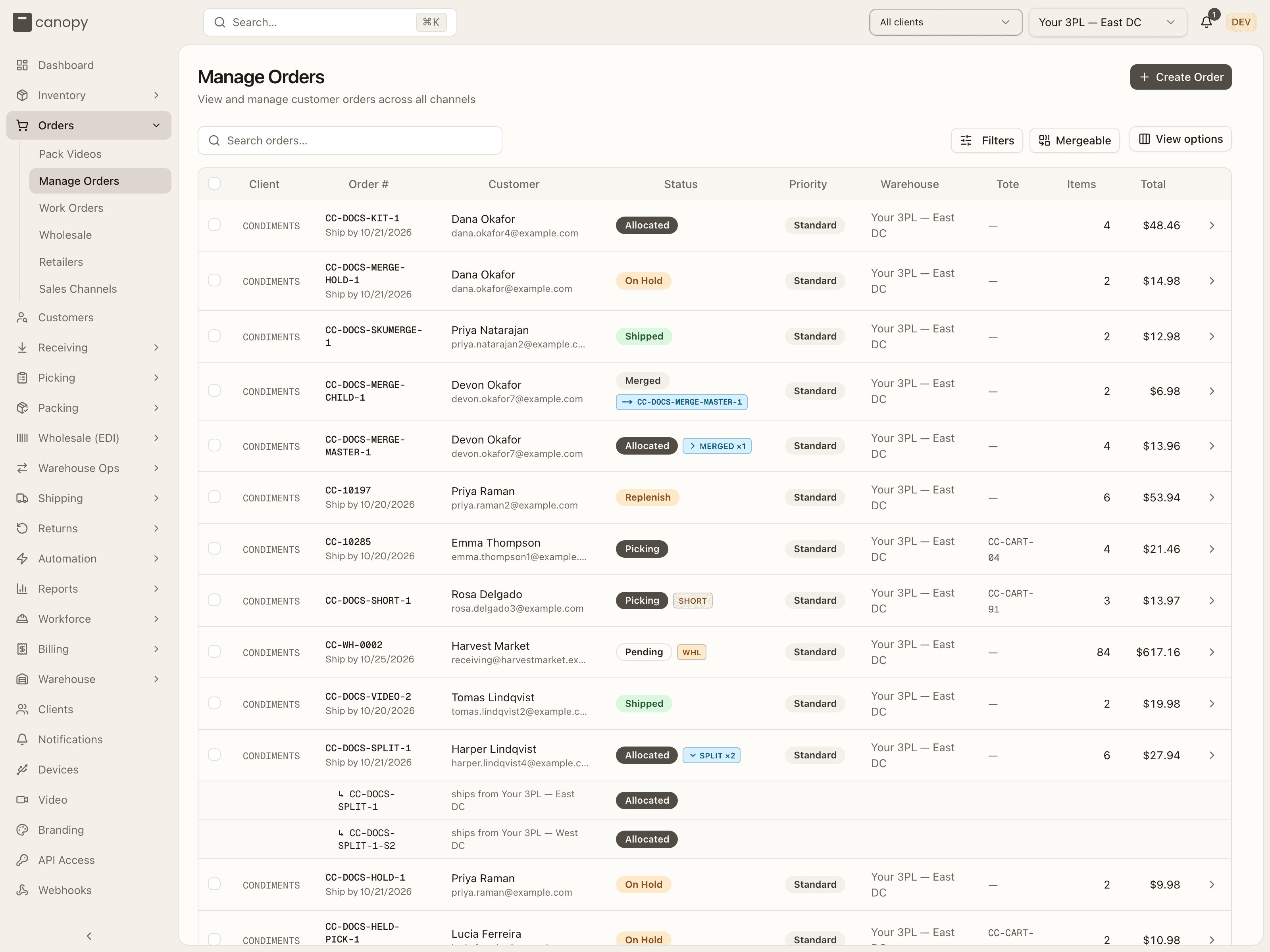Click the Devices plug icon
Image resolution: width=1270 pixels, height=952 pixels.
pyautogui.click(x=22, y=770)
